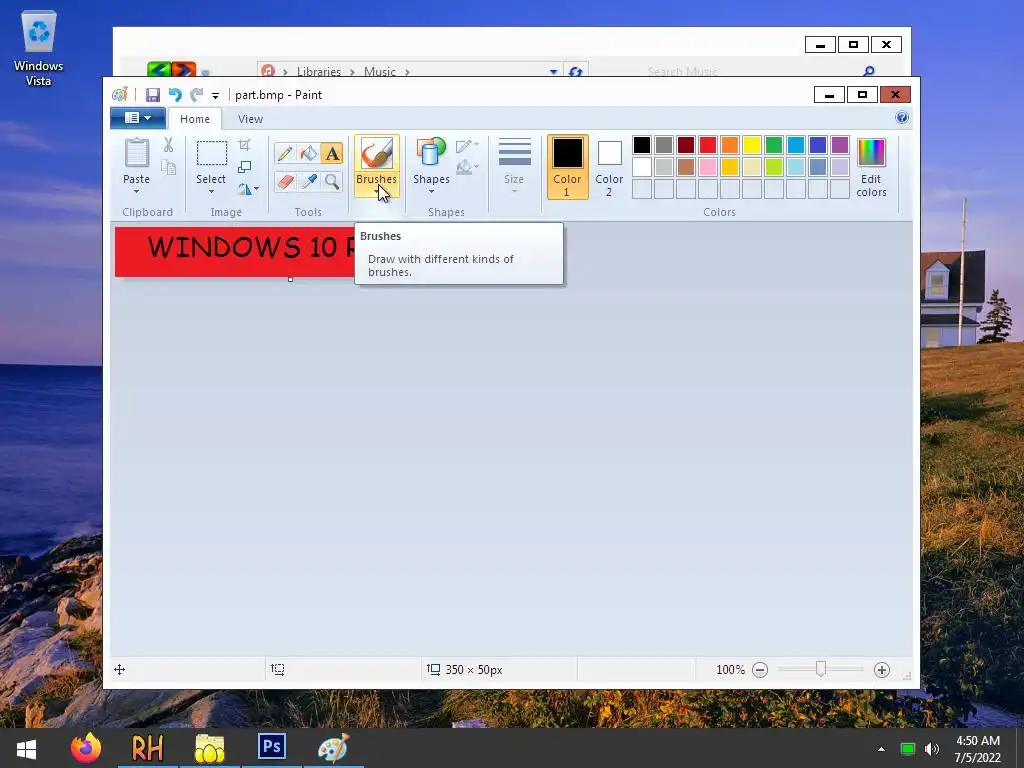The height and width of the screenshot is (768, 1024).
Task: Click the 4:50 AM clock in tray
Action: (x=978, y=741)
